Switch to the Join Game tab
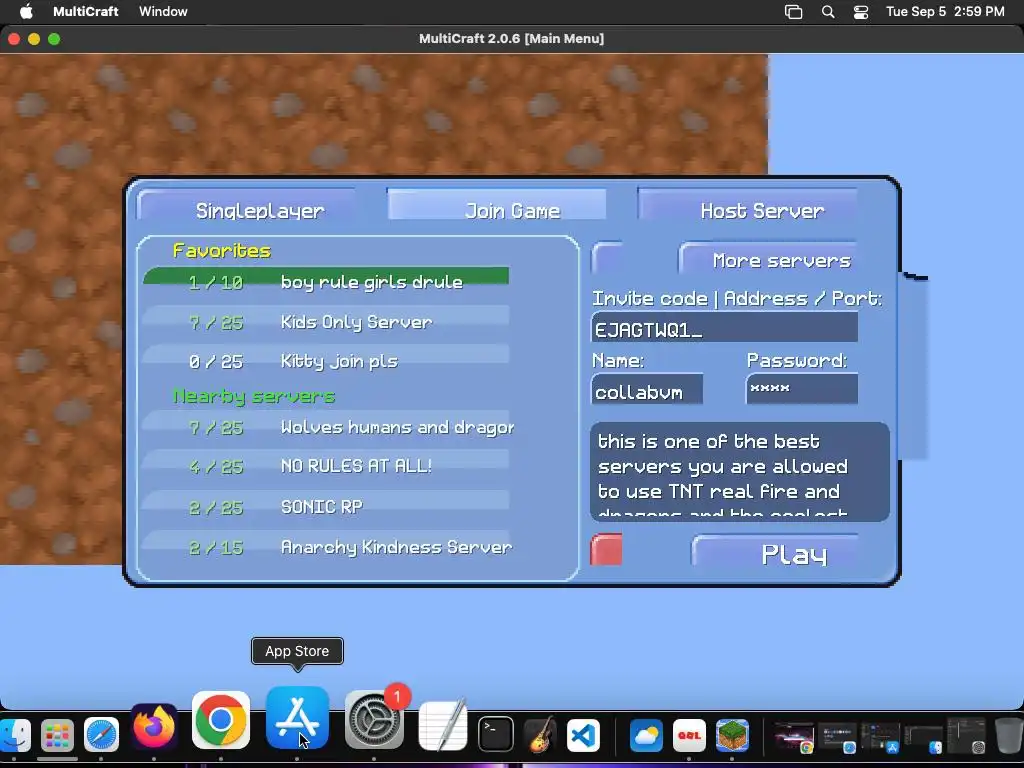Viewport: 1024px width, 768px height. pyautogui.click(x=497, y=204)
